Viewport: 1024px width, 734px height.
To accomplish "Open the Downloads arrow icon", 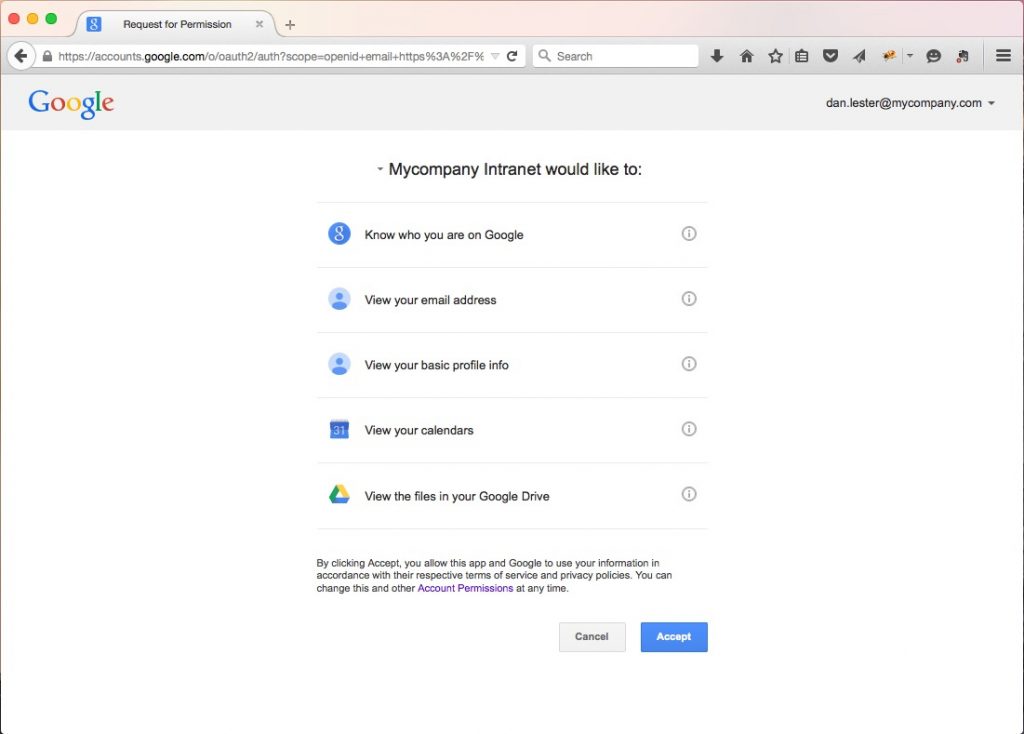I will [717, 56].
